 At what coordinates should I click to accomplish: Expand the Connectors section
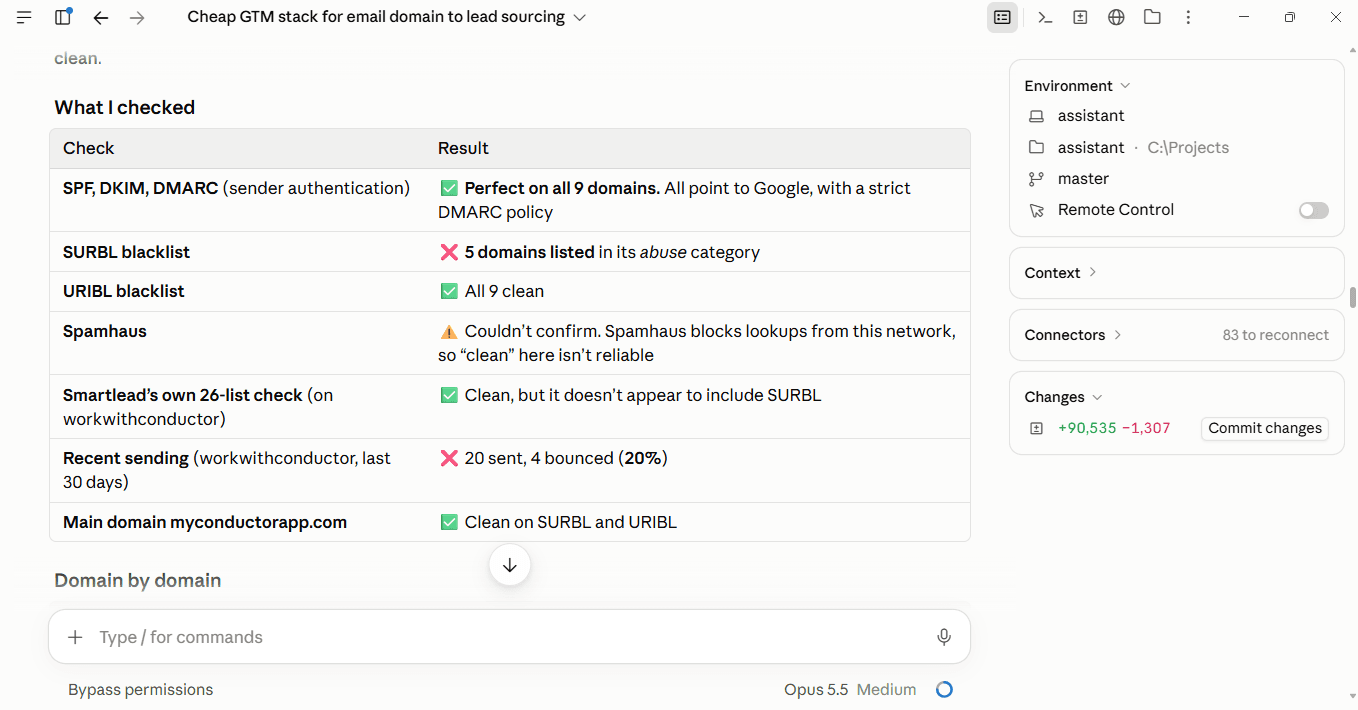point(1073,335)
